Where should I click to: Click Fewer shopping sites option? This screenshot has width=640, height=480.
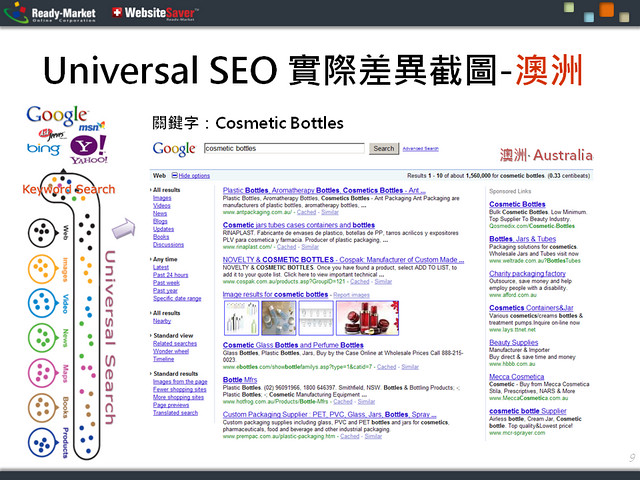pos(180,389)
